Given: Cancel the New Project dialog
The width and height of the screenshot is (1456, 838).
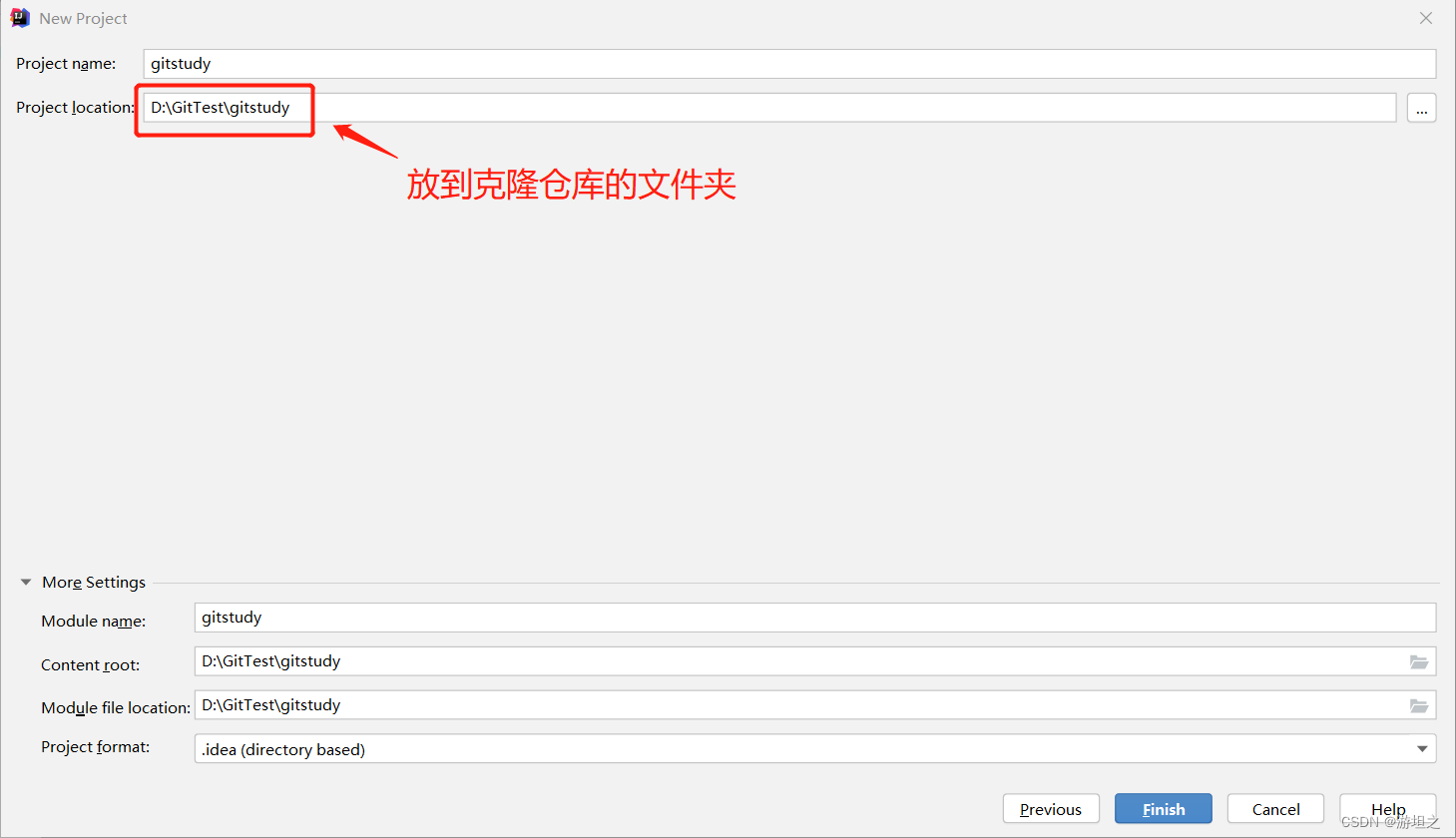Looking at the screenshot, I should click(x=1275, y=809).
